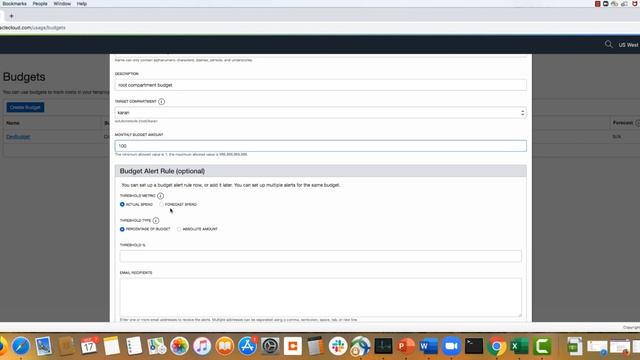
Task: Open System Preferences gear in dock
Action: (x=270, y=346)
